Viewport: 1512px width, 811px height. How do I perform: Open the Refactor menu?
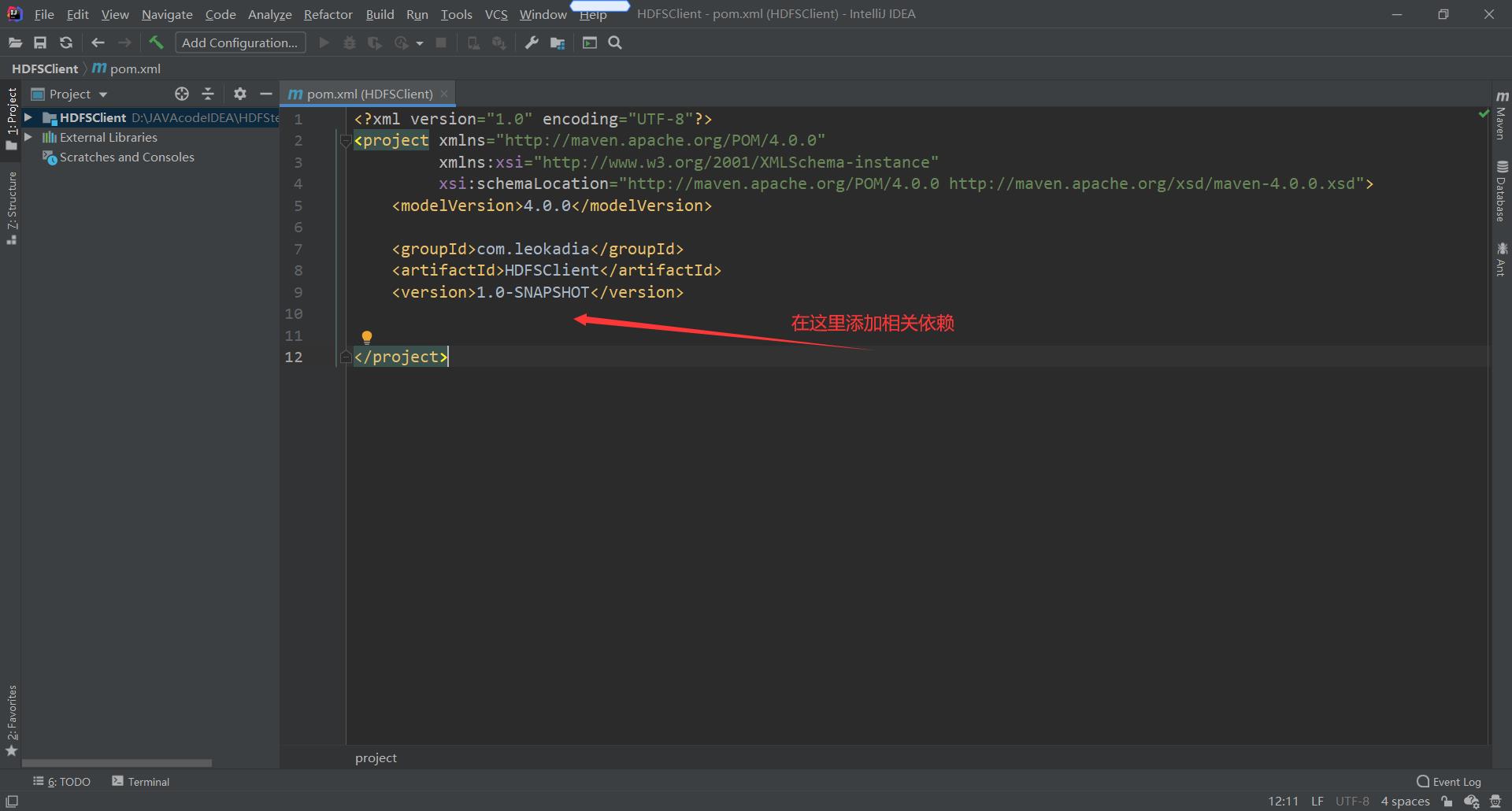point(328,14)
